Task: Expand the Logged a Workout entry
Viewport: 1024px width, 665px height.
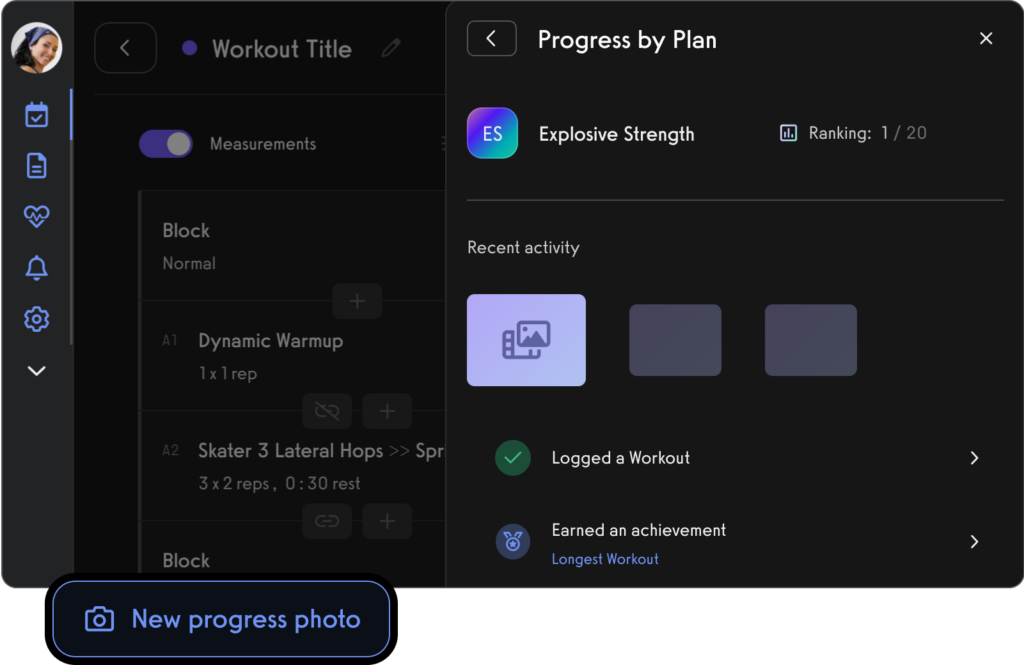Action: point(974,457)
